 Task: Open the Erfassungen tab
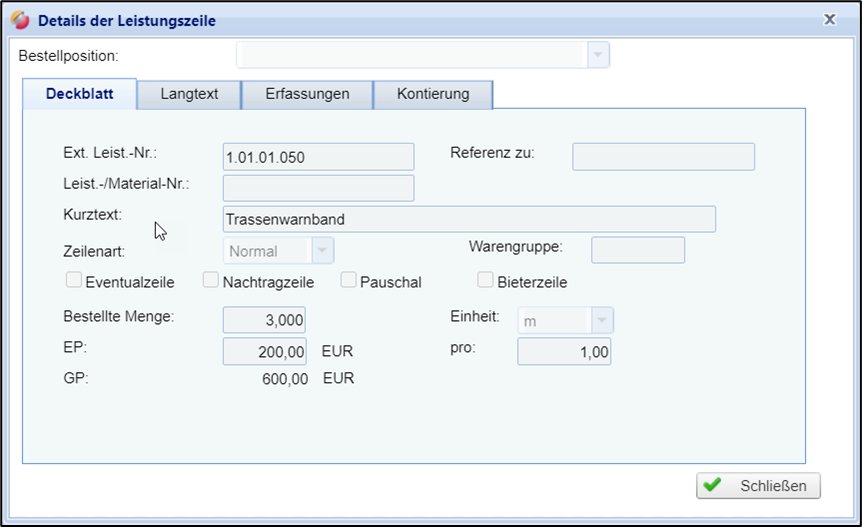pyautogui.click(x=307, y=95)
